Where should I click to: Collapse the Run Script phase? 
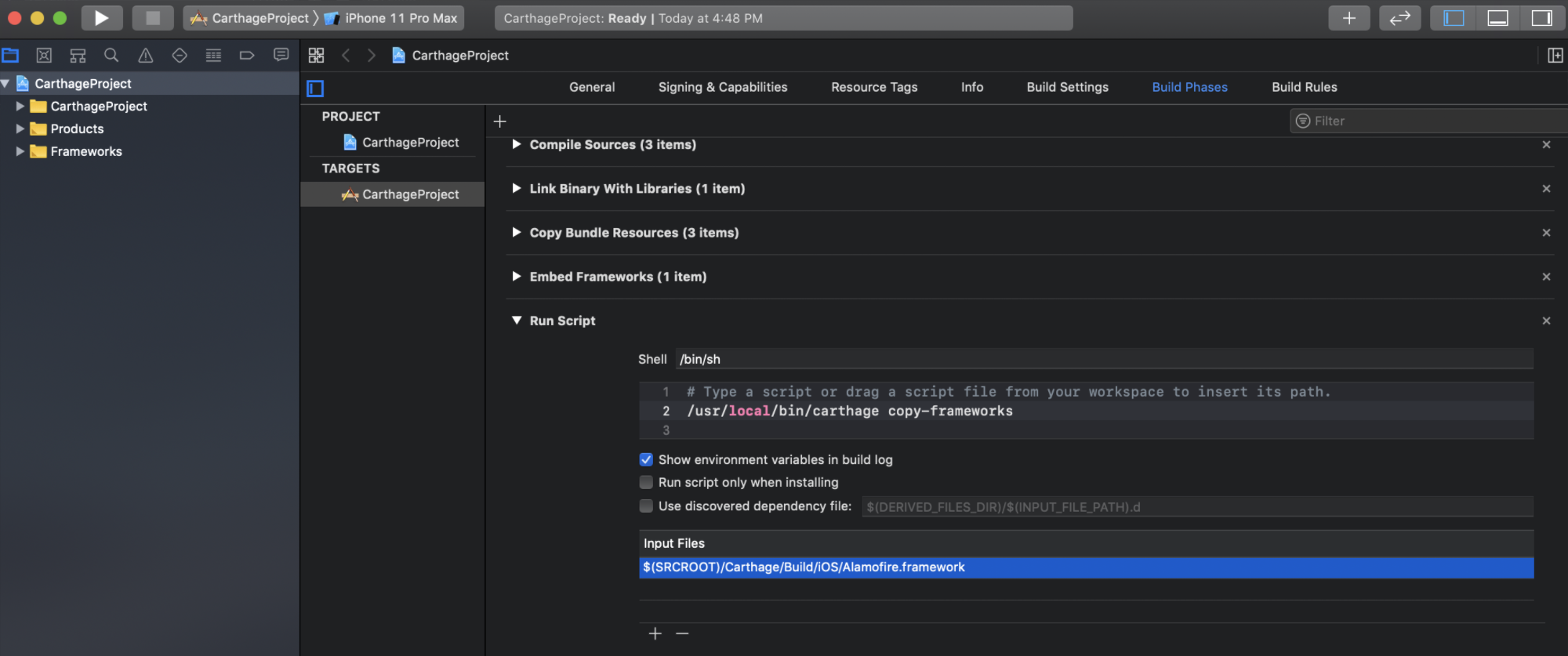tap(516, 321)
